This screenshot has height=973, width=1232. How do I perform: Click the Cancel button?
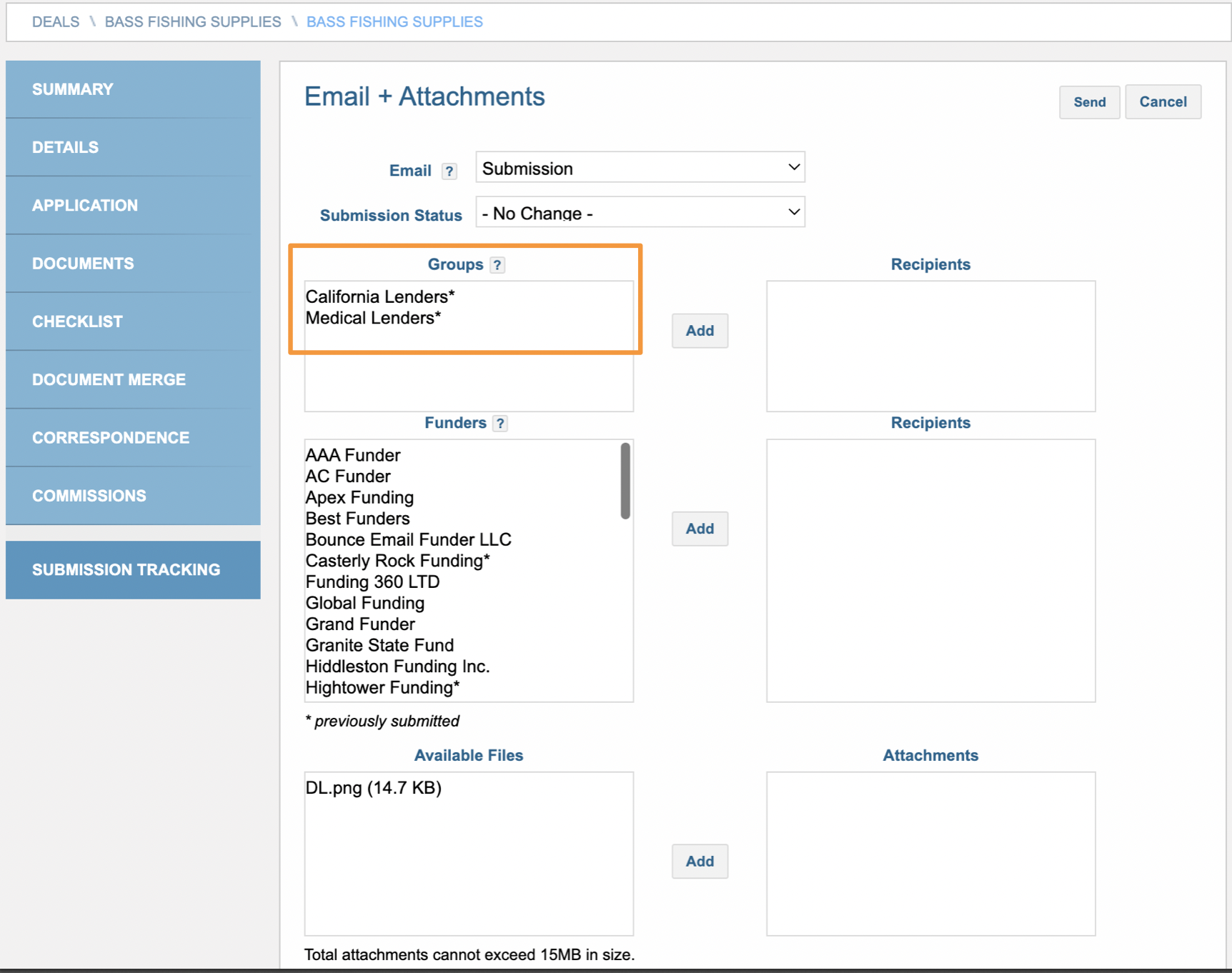[x=1163, y=102]
